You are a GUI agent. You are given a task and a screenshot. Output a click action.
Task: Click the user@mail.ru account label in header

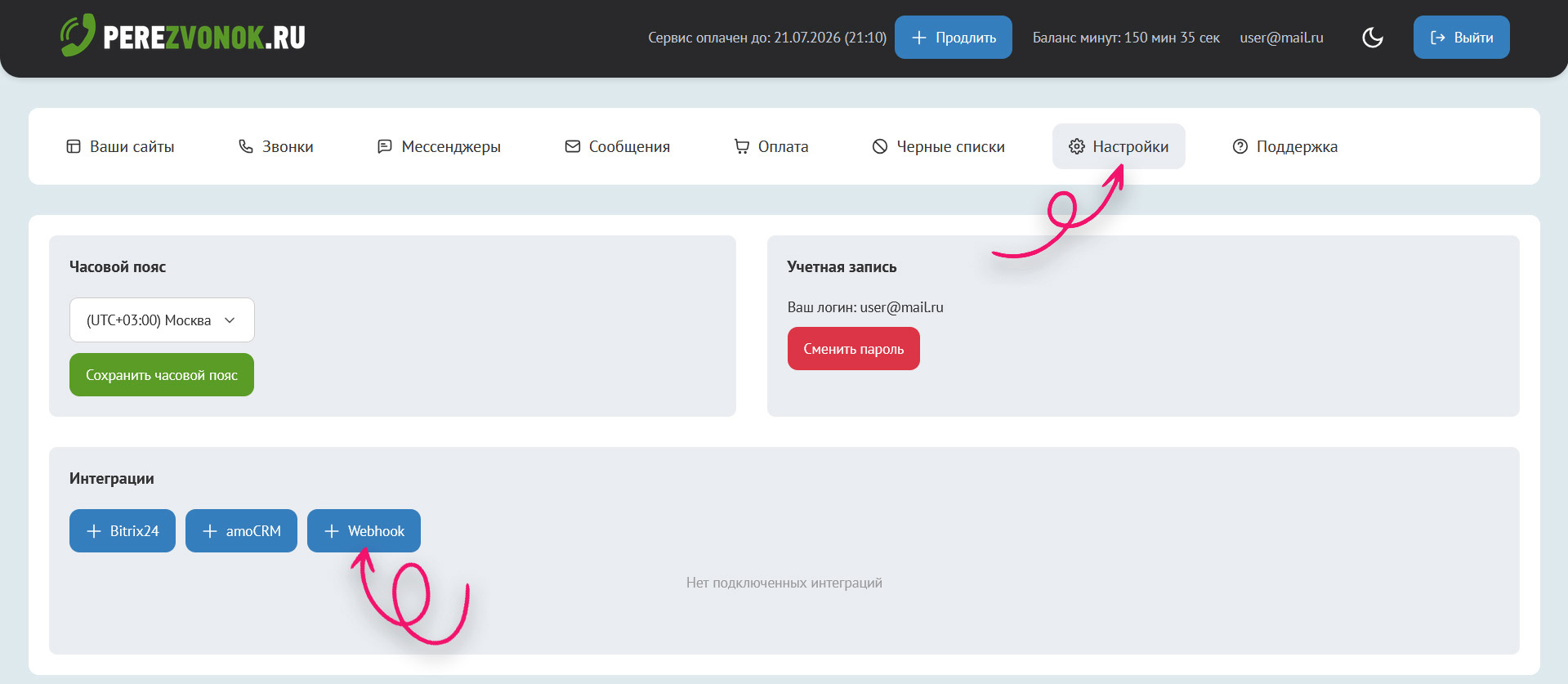coord(1281,38)
